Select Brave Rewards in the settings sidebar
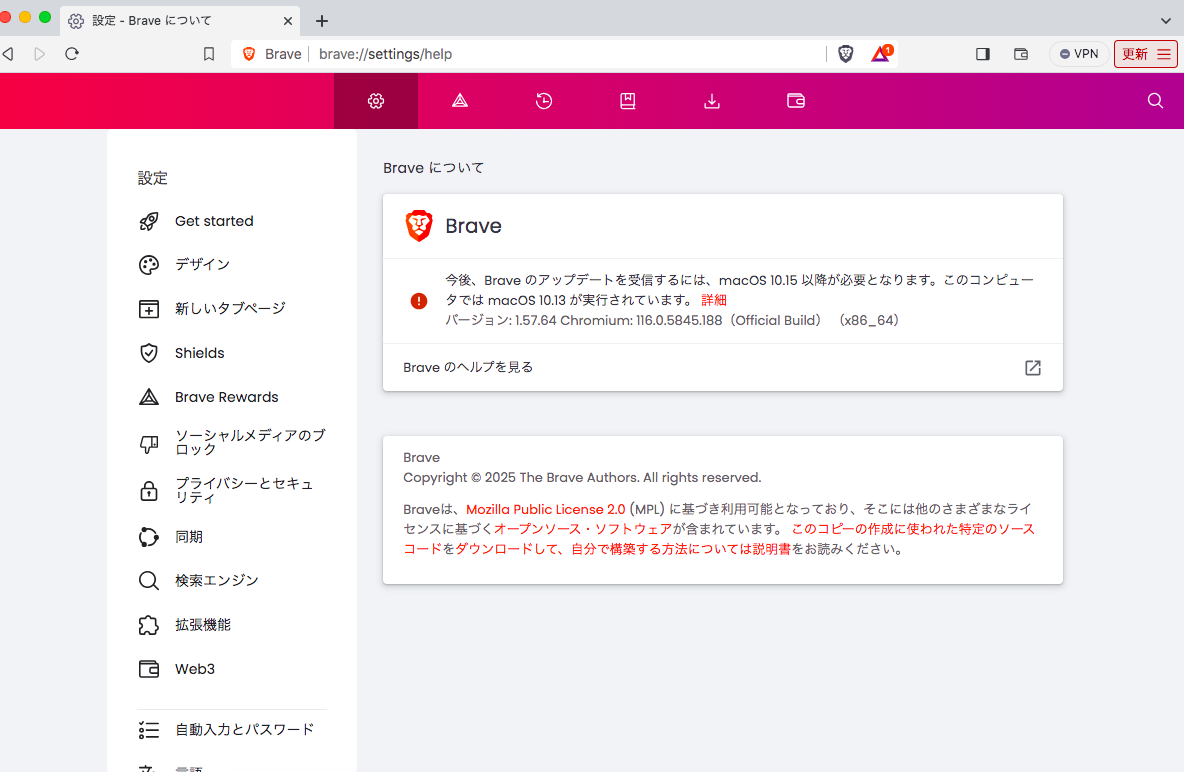 coord(227,397)
